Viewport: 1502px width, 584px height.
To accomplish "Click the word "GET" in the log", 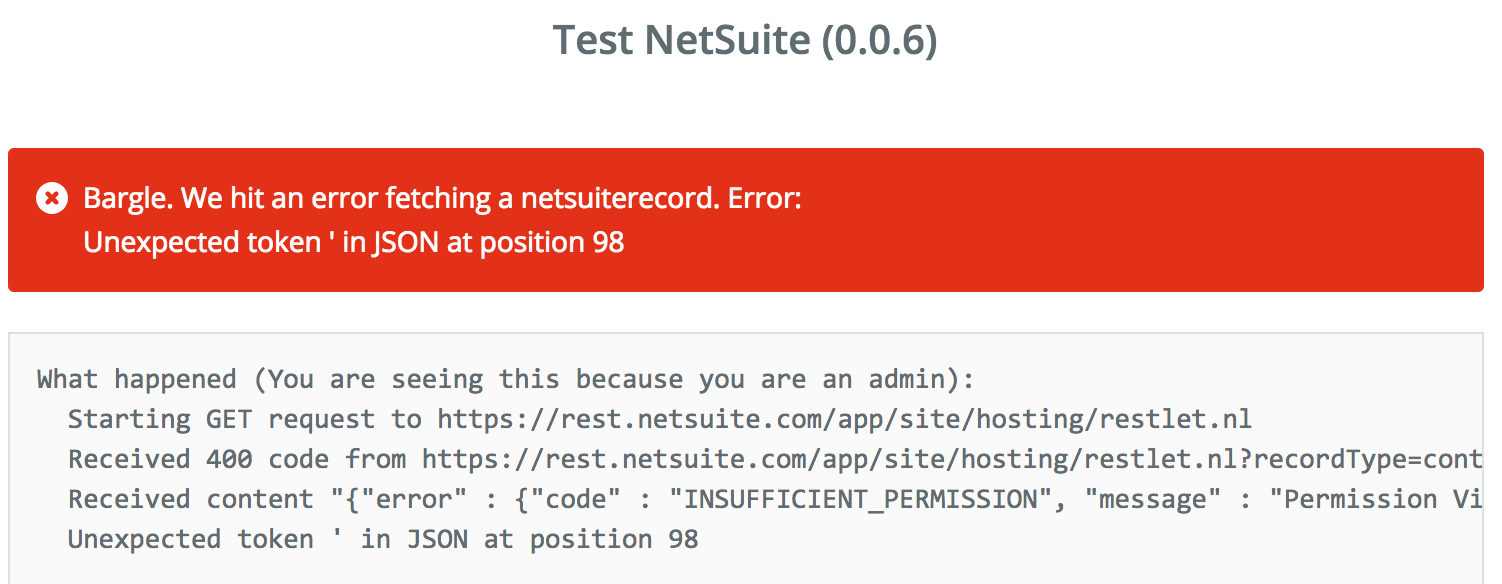I will click(x=229, y=420).
